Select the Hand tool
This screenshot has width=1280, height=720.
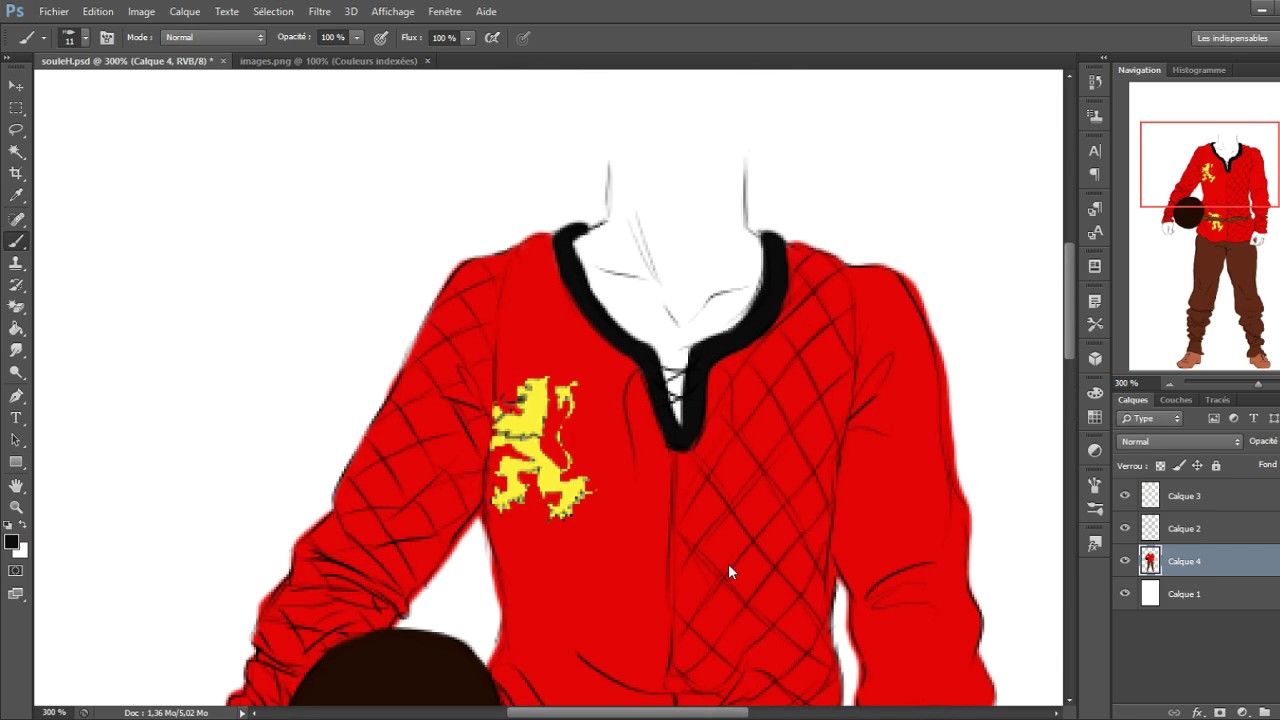(16, 486)
